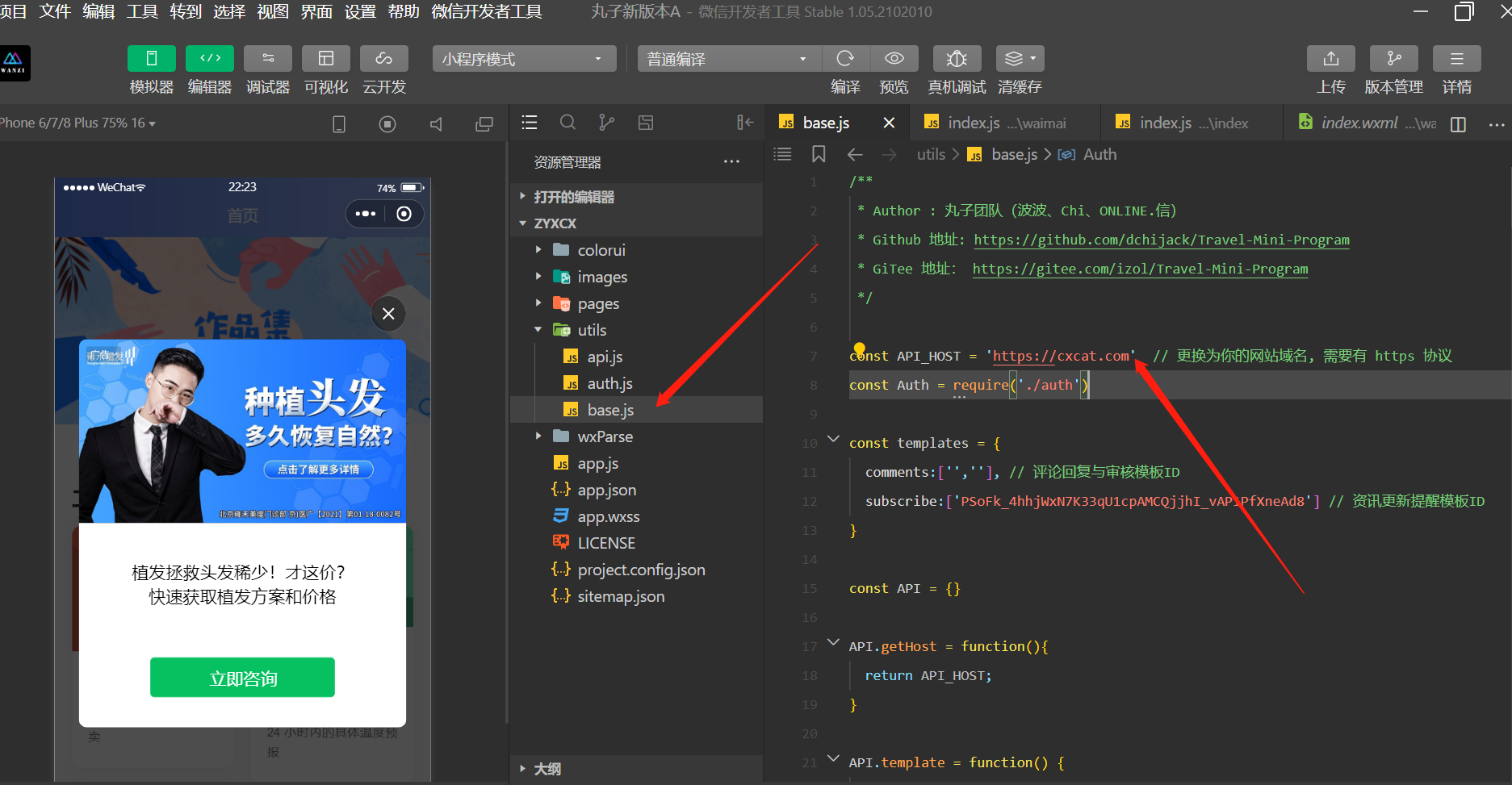The width and height of the screenshot is (1512, 785).
Task: Open project.config.json file
Action: 636,570
